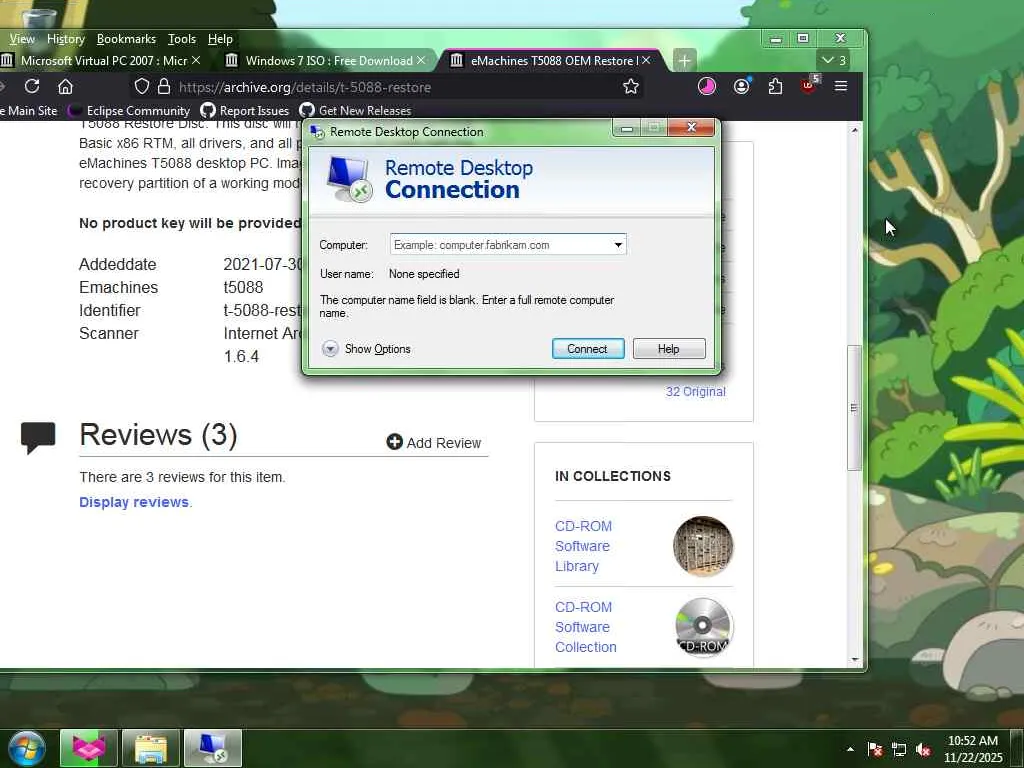Open the Windows Start menu orb

point(27,748)
